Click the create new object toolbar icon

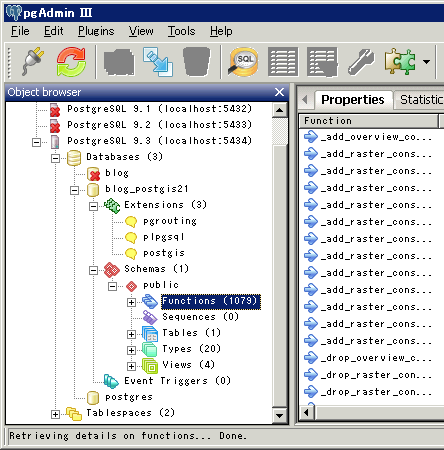(x=158, y=62)
